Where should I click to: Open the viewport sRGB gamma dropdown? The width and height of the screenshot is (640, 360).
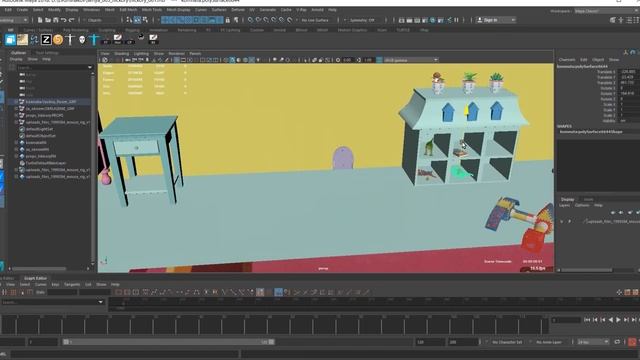click(410, 60)
